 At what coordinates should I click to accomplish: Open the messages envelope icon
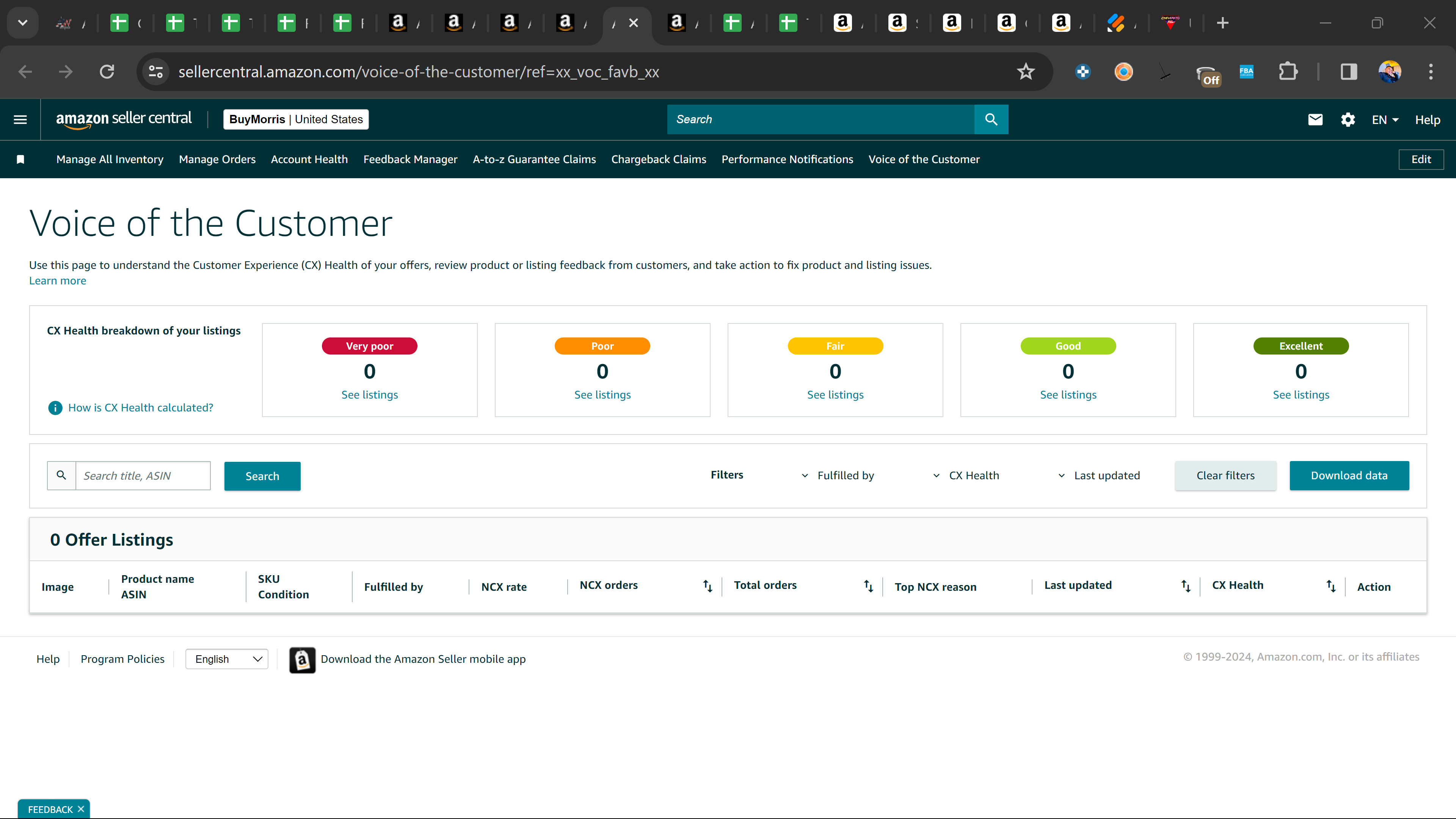(1315, 119)
